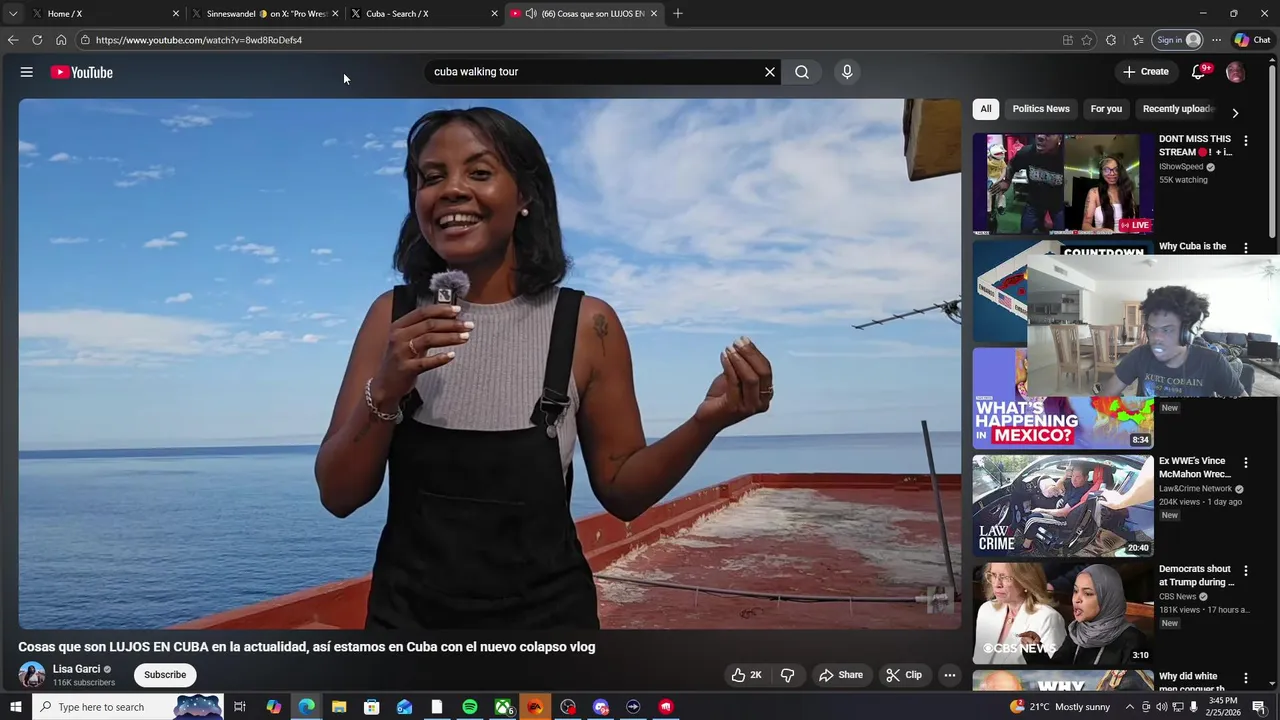The image size is (1280, 720).
Task: Open the Edge settings and more menu
Action: [x=1216, y=40]
